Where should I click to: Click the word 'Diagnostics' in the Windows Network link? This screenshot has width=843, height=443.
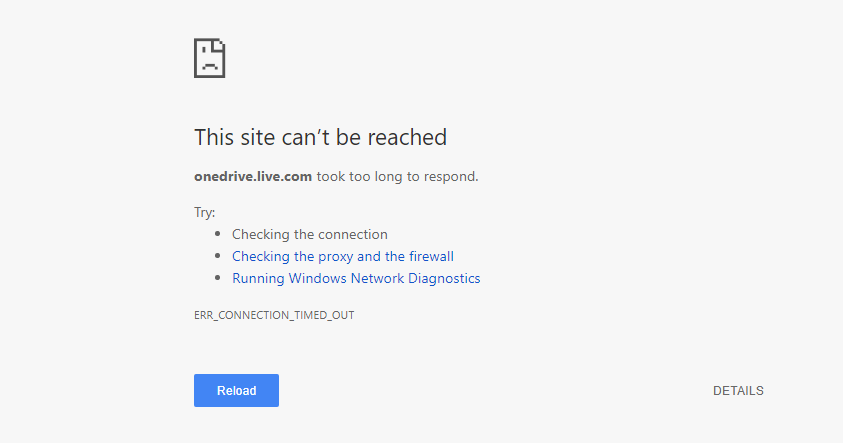444,278
